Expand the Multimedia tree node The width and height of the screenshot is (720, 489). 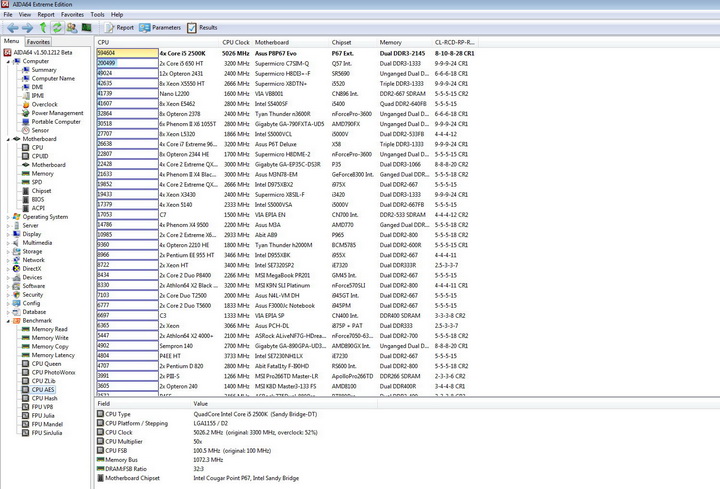pyautogui.click(x=8, y=243)
